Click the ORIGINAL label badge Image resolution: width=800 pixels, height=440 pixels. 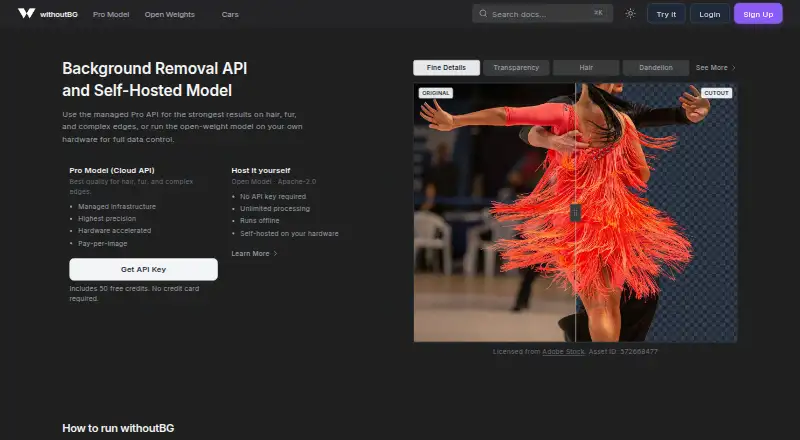[436, 93]
